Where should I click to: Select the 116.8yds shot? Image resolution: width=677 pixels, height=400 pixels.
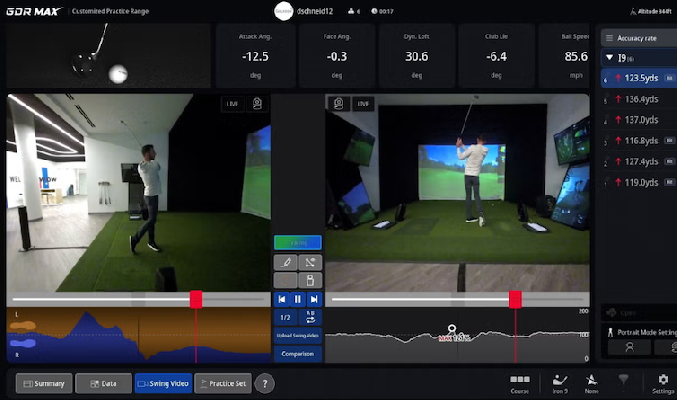(639, 141)
